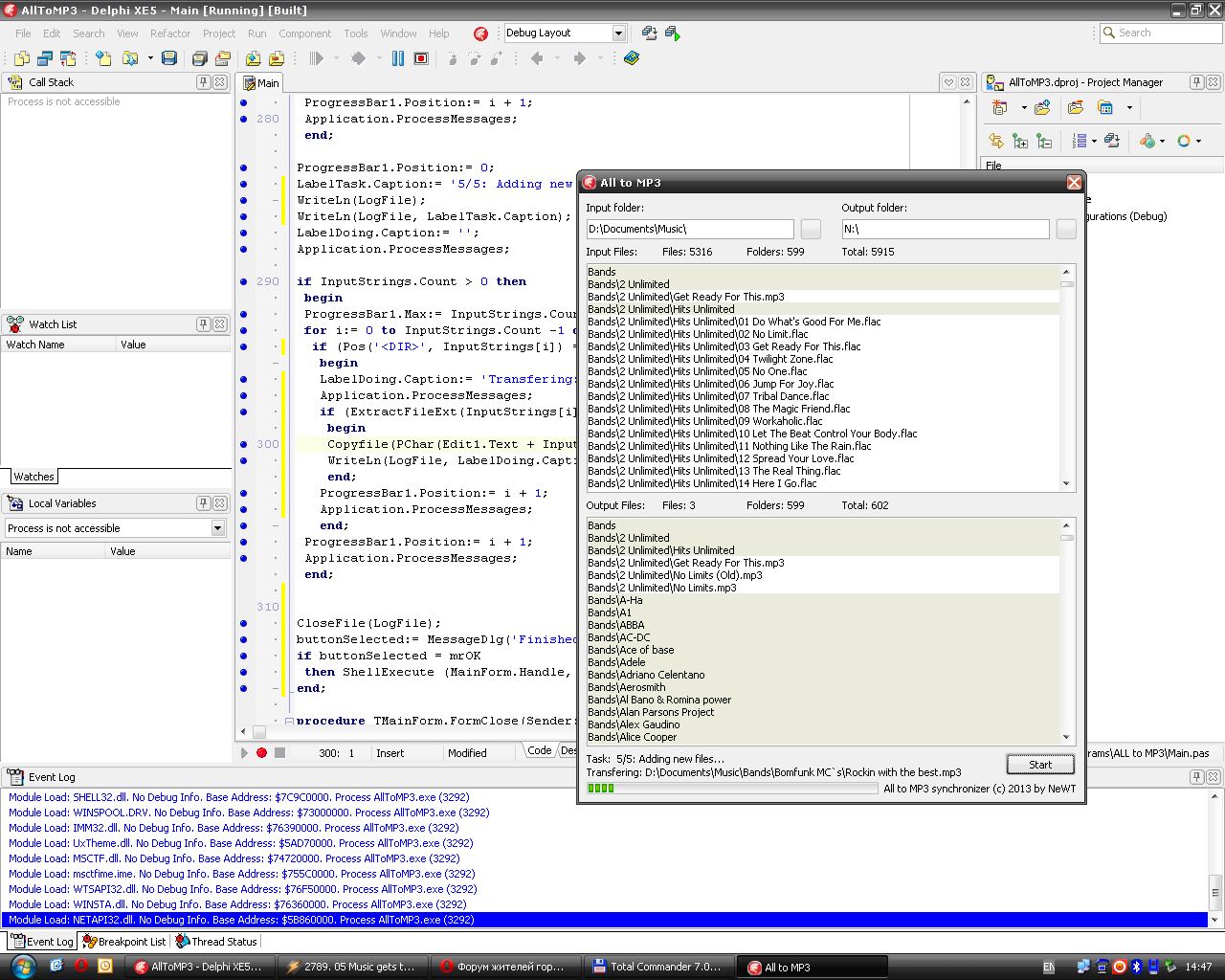Click the Expand all nodes icon in Project Manager
1225x980 pixels.
(1019, 141)
